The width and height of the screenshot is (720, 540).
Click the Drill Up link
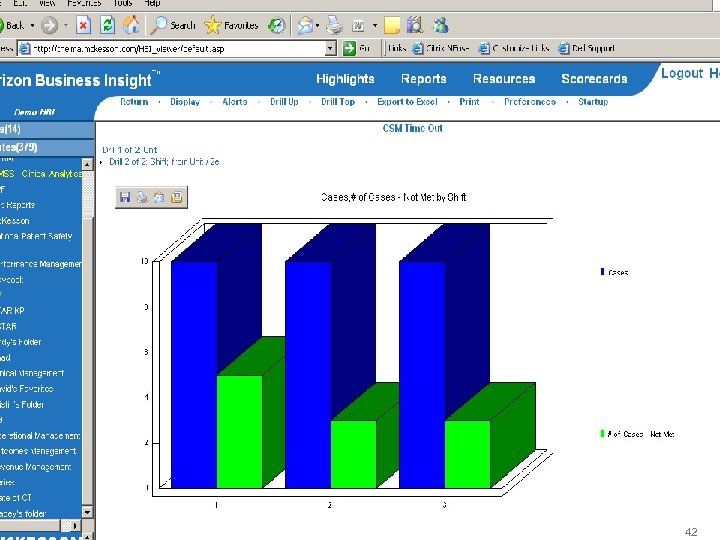click(x=284, y=102)
